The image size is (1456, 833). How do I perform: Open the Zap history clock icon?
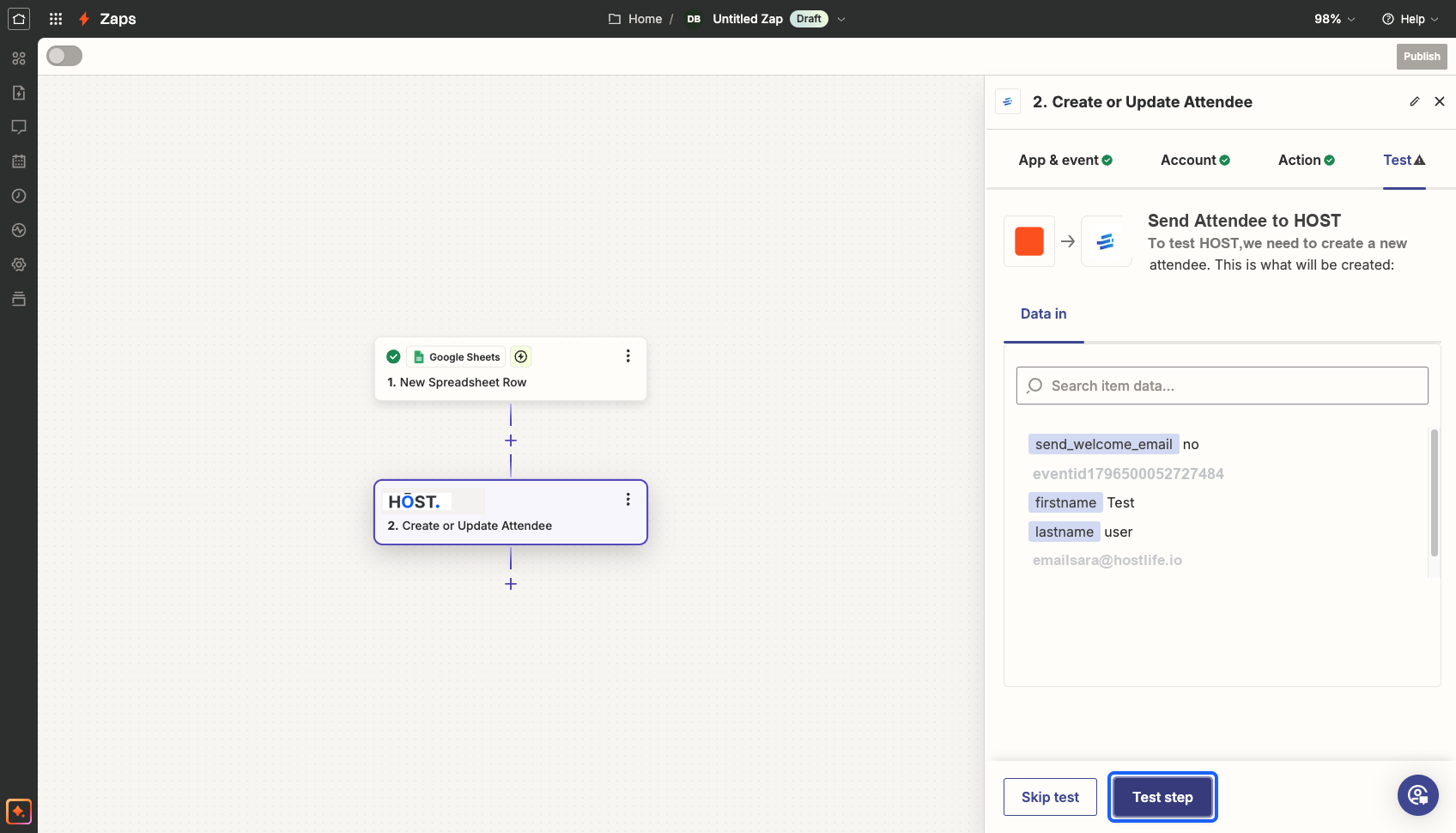pyautogui.click(x=19, y=196)
